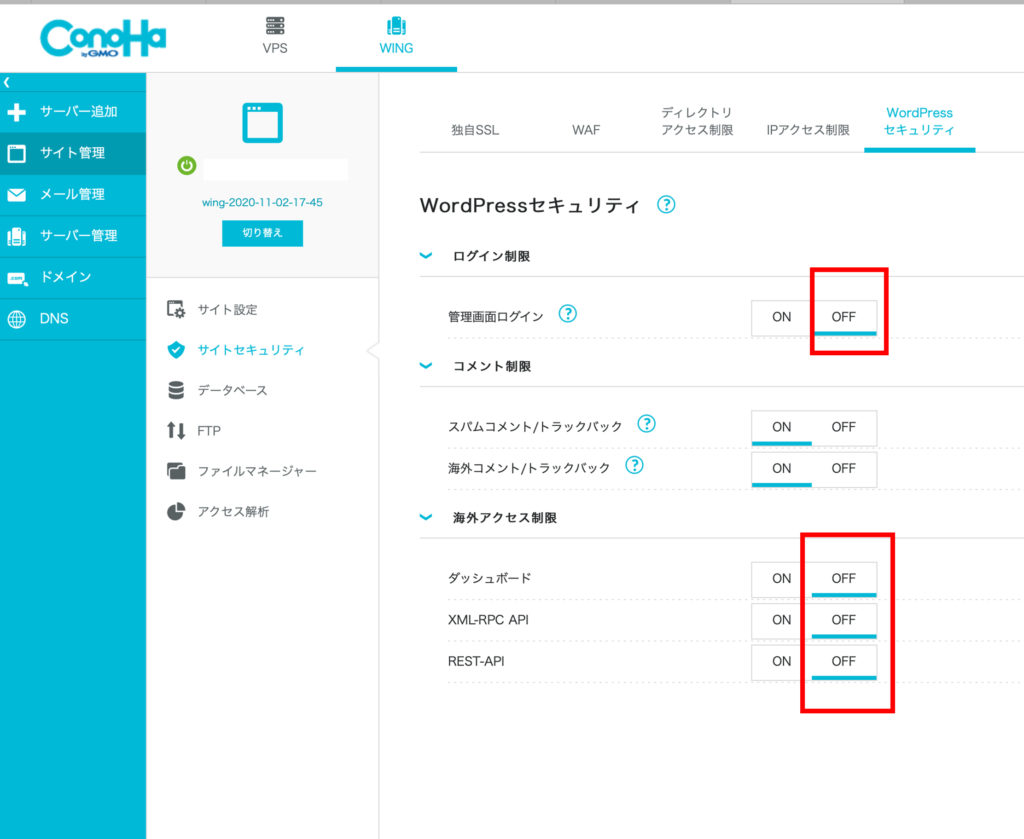Click the globe icon beside DNS
Viewport: 1024px width, 839px height.
point(16,319)
